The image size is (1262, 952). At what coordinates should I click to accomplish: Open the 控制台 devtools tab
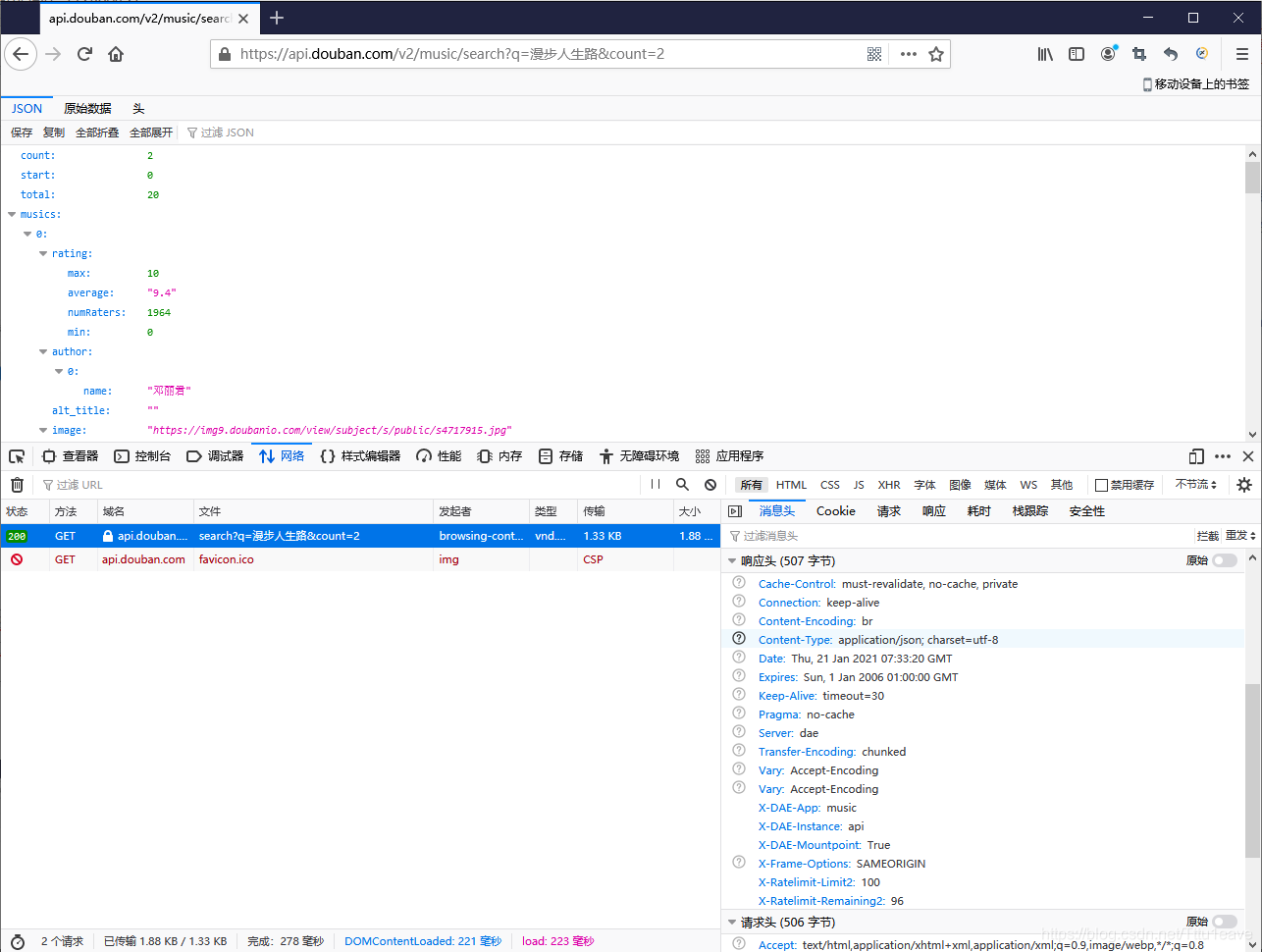142,456
